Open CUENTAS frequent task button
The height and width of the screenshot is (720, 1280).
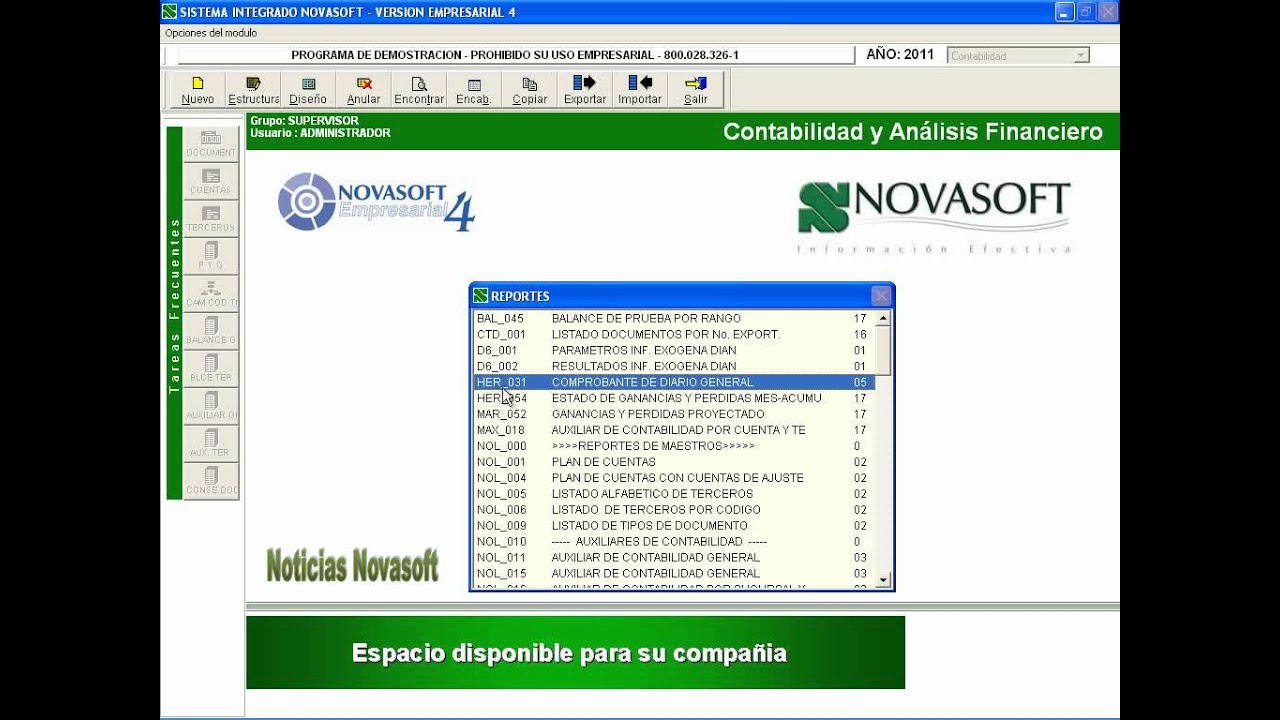(x=211, y=181)
